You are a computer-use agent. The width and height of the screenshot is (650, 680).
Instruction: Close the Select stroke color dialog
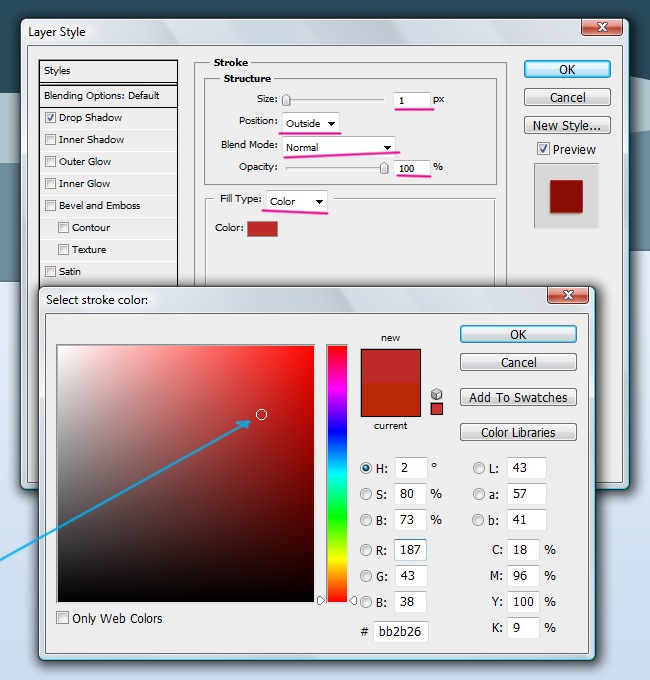(x=568, y=296)
